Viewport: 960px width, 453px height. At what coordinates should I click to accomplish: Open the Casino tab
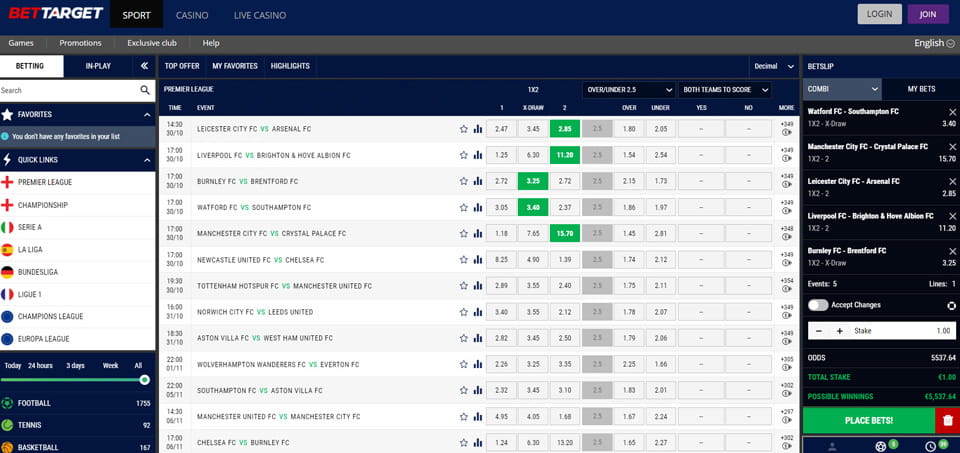click(192, 15)
